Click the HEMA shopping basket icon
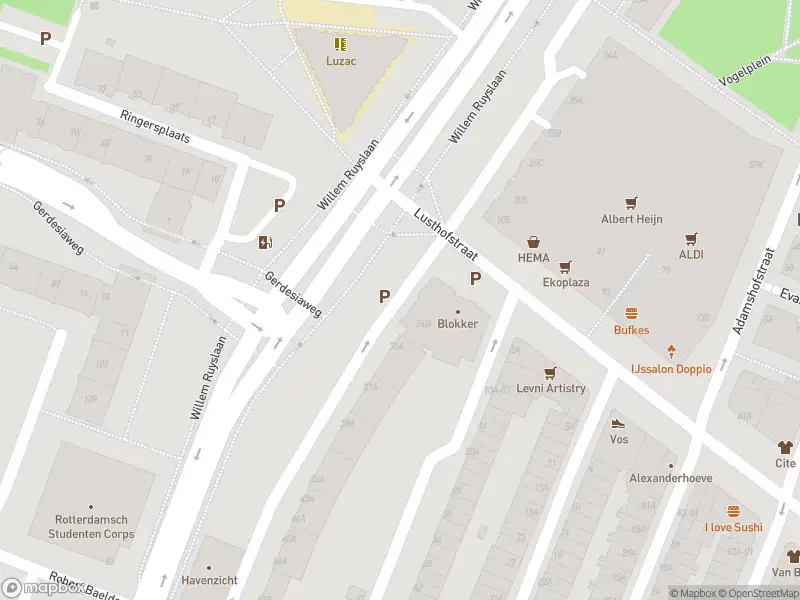 point(534,242)
